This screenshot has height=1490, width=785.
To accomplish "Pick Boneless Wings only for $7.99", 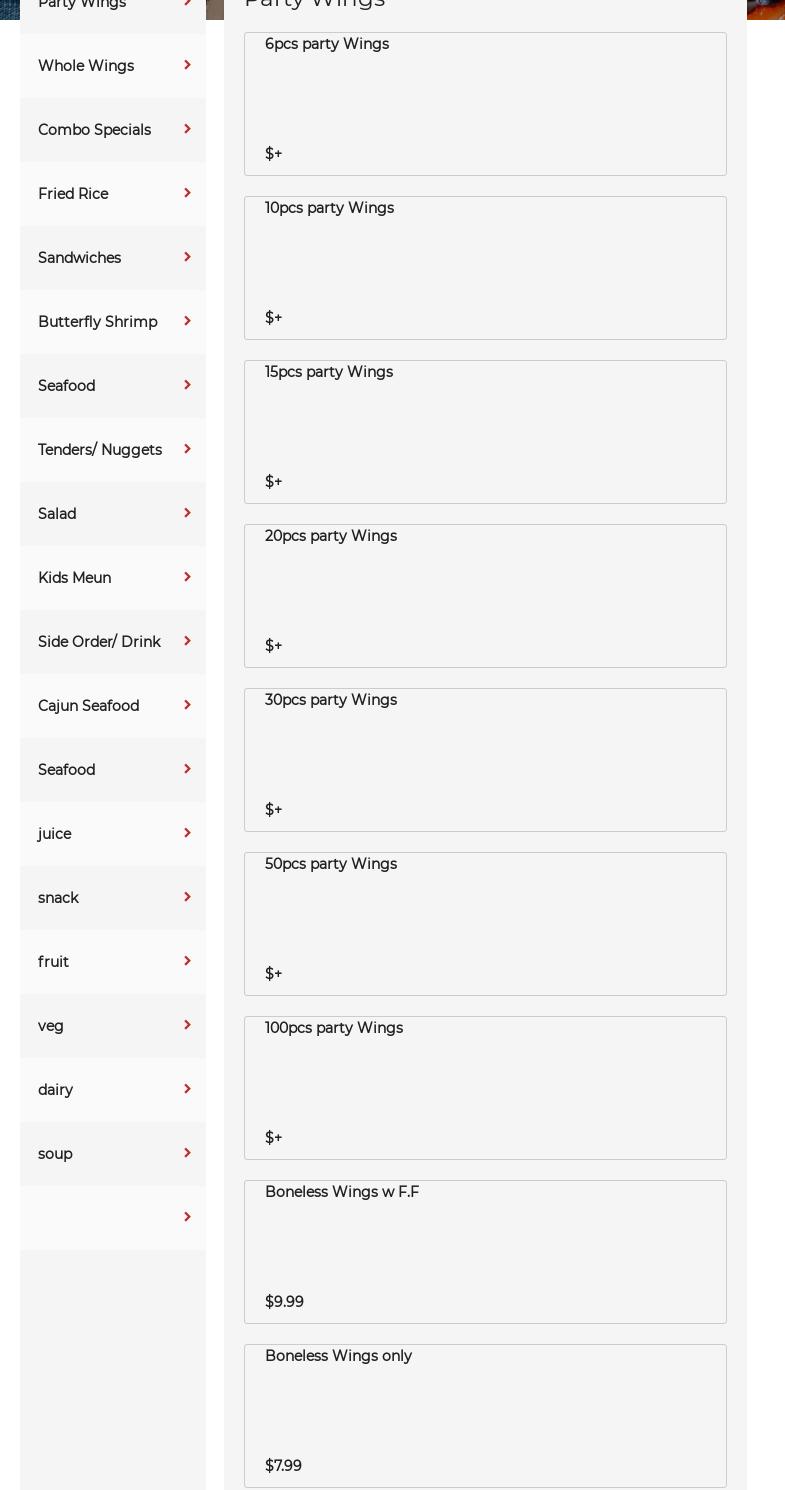I will pos(485,1416).
